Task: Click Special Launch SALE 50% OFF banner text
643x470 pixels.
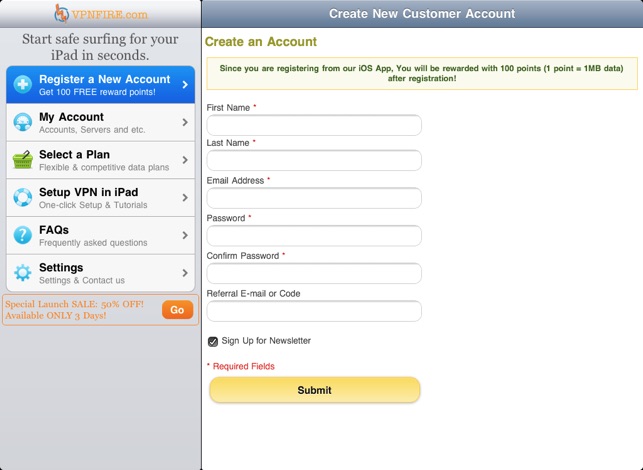Action: click(75, 310)
